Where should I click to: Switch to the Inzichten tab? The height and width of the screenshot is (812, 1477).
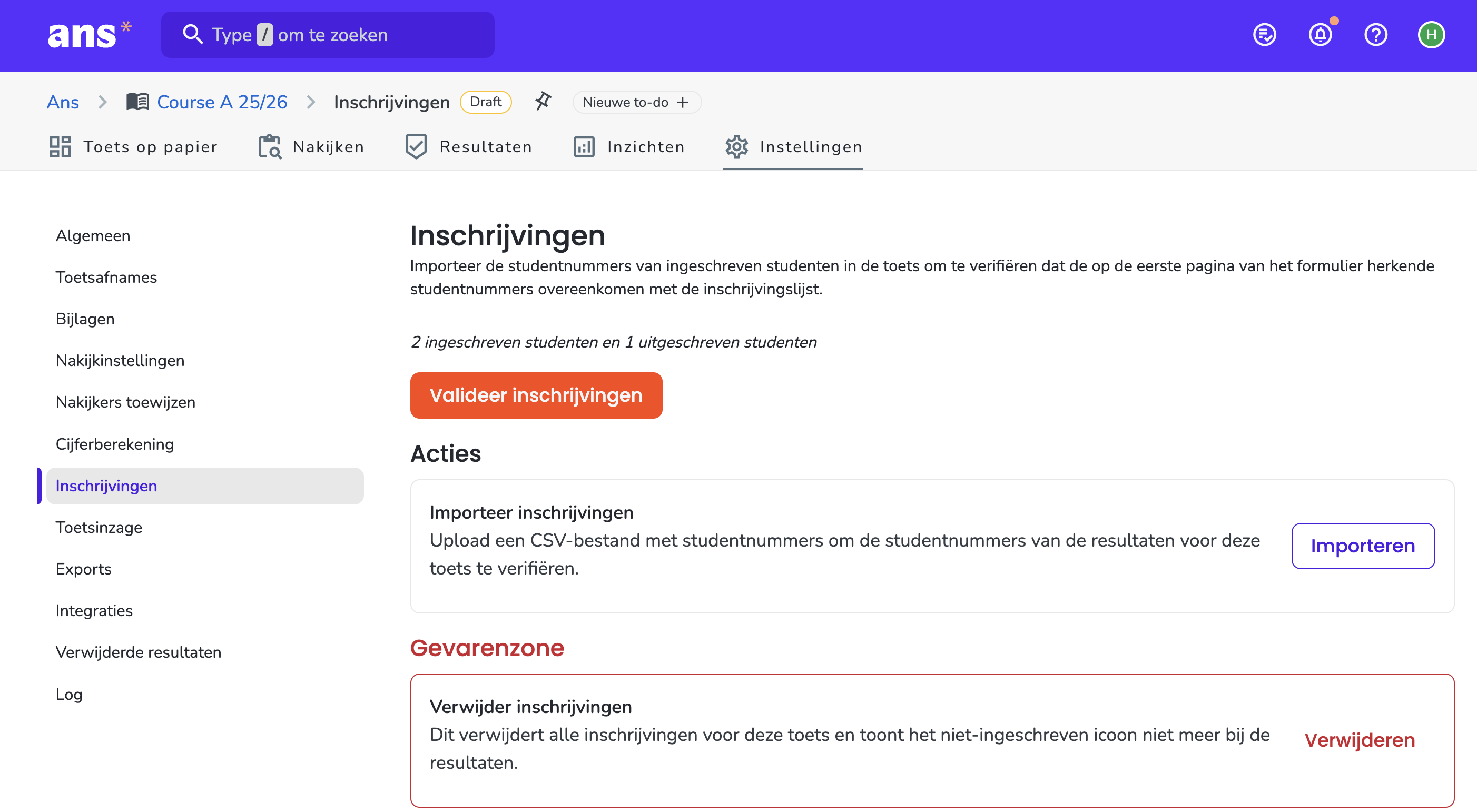(x=629, y=147)
